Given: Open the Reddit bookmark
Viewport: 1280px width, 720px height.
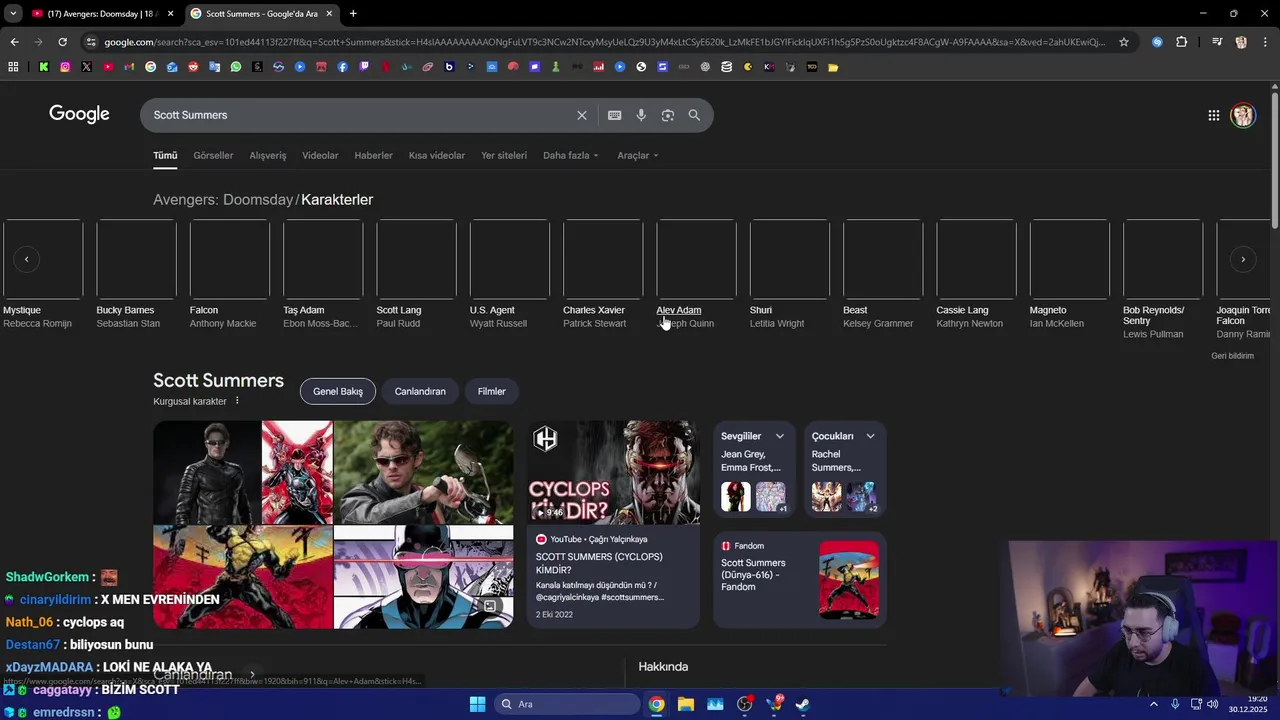Looking at the screenshot, I should pos(193,67).
